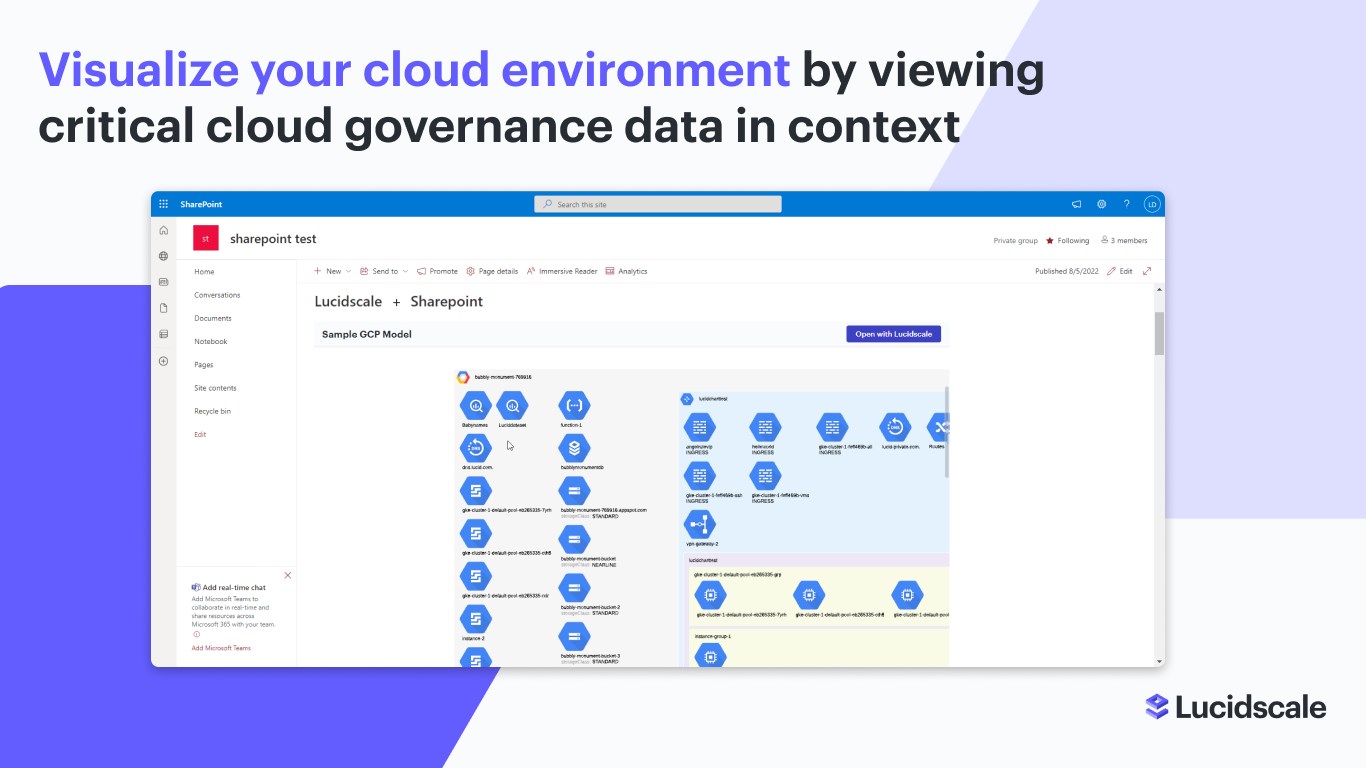Click the expand content arrows icon
The width and height of the screenshot is (1366, 768).
1147,271
